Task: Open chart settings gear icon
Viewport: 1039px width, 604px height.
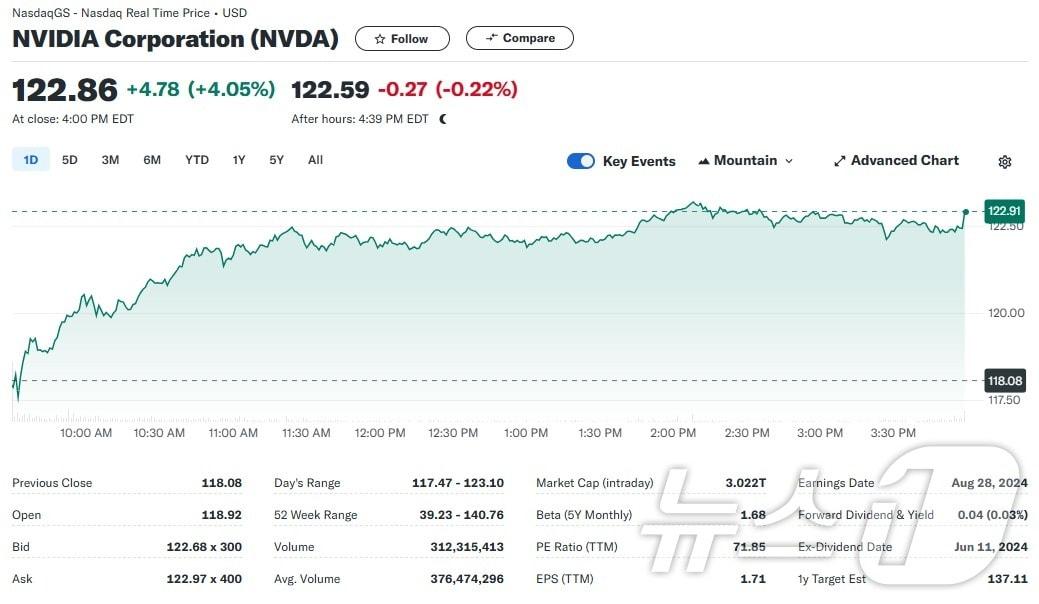Action: point(1005,162)
